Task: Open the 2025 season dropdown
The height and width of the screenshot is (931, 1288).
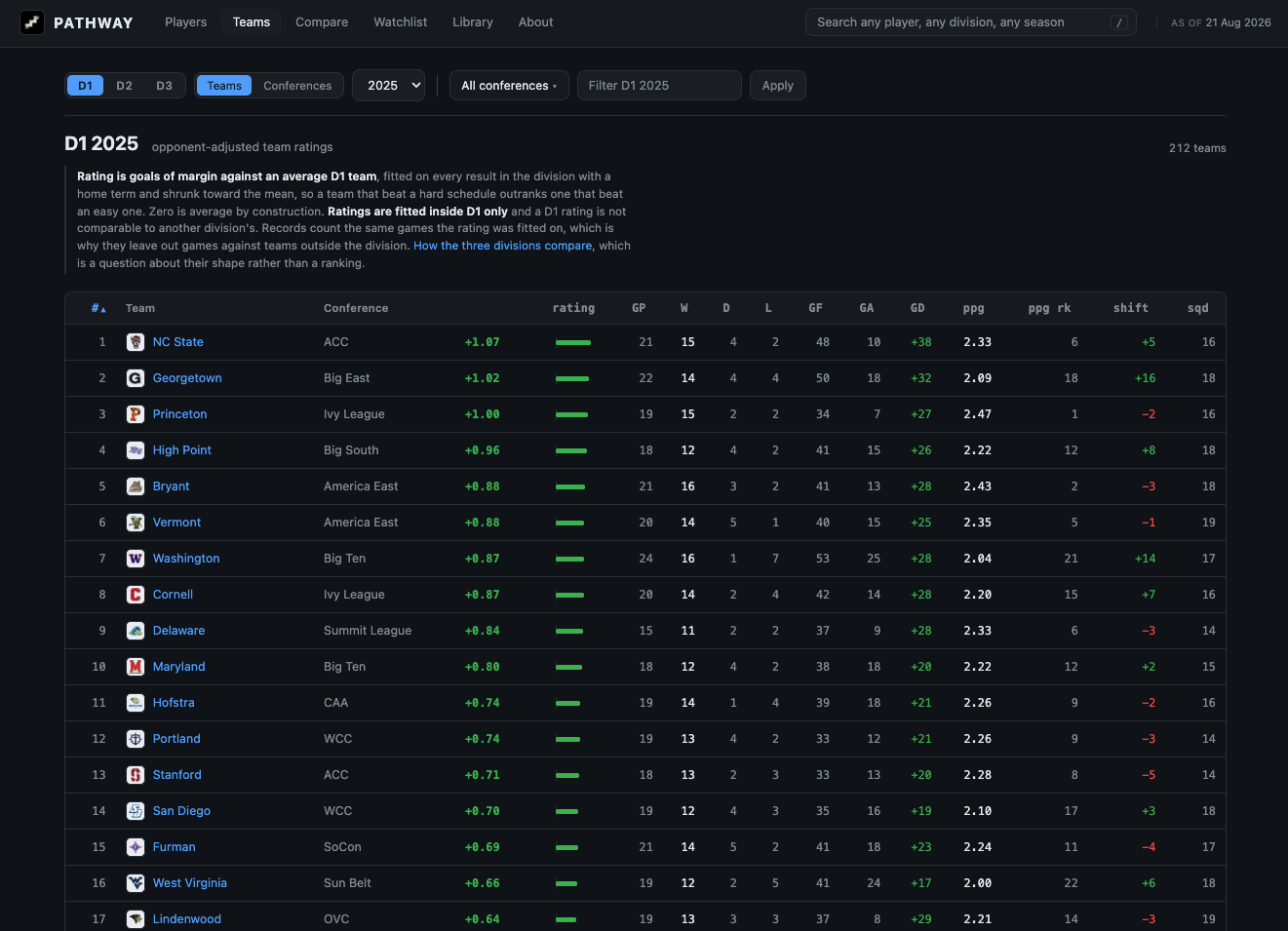Action: 389,86
